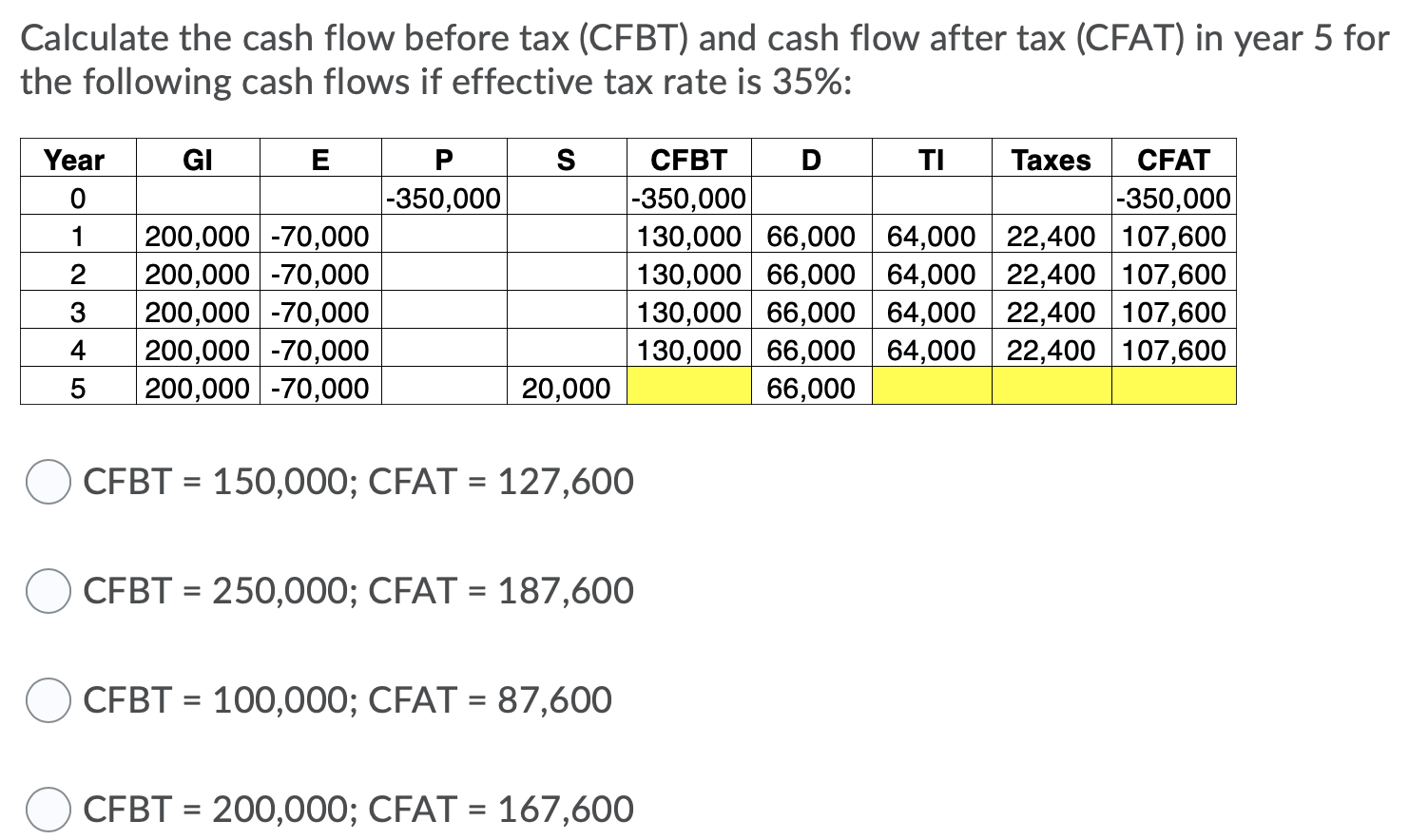This screenshot has width=1409, height=840.
Task: Click the Taxes column header
Action: pyautogui.click(x=1049, y=160)
